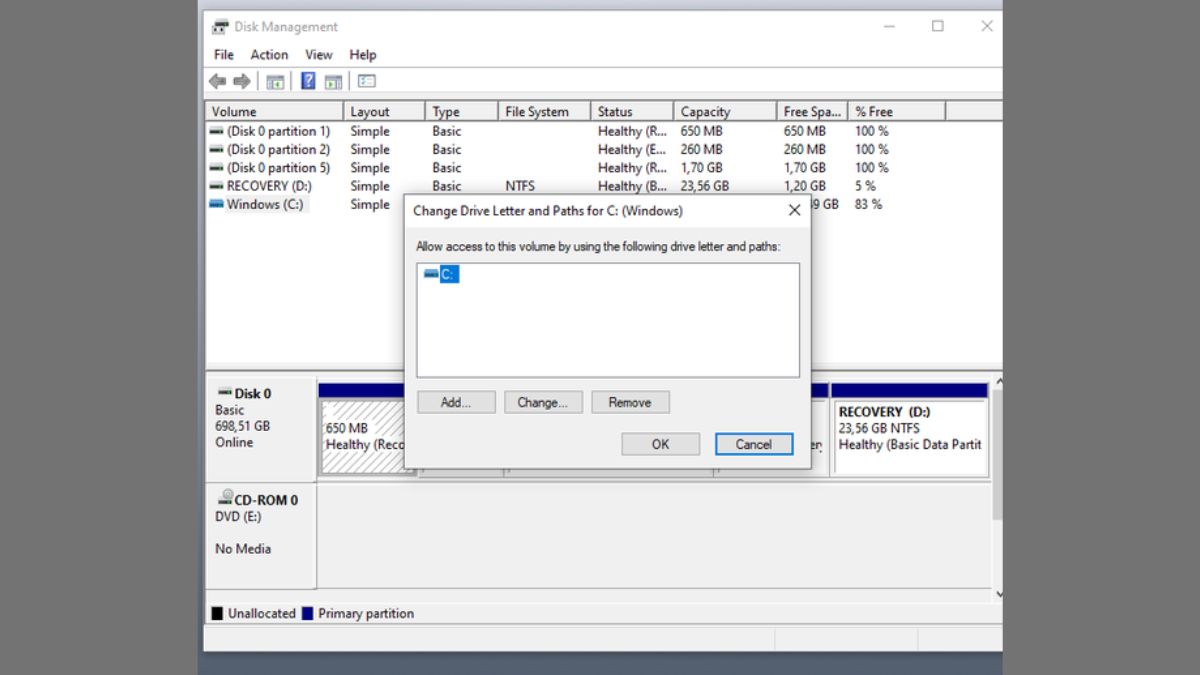Image resolution: width=1200 pixels, height=675 pixels.
Task: Sort by the Free Space column header
Action: pos(812,111)
